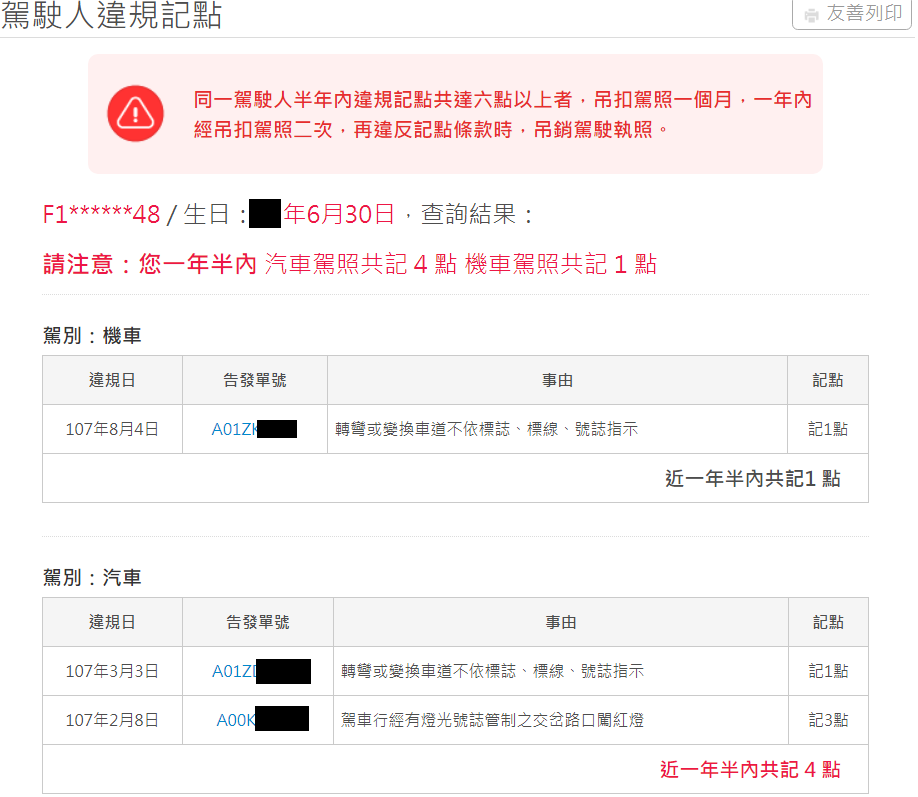Click the 記3點 cell for running a red light
The height and width of the screenshot is (797, 918).
tap(826, 720)
